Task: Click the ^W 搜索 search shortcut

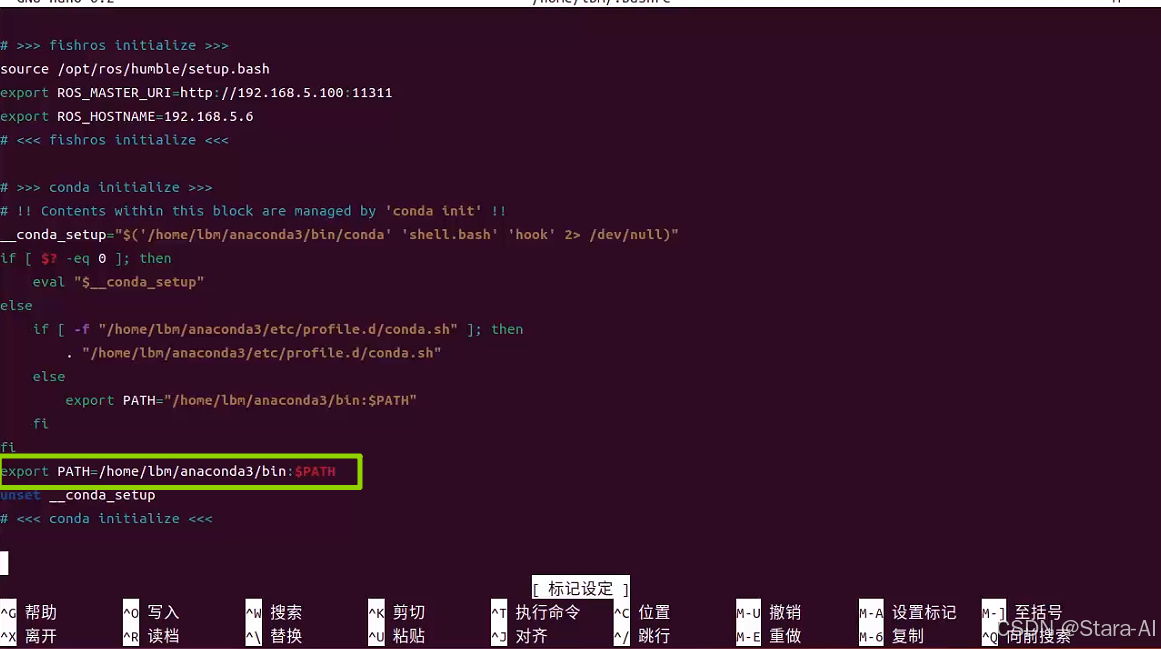Action: pyautogui.click(x=274, y=613)
